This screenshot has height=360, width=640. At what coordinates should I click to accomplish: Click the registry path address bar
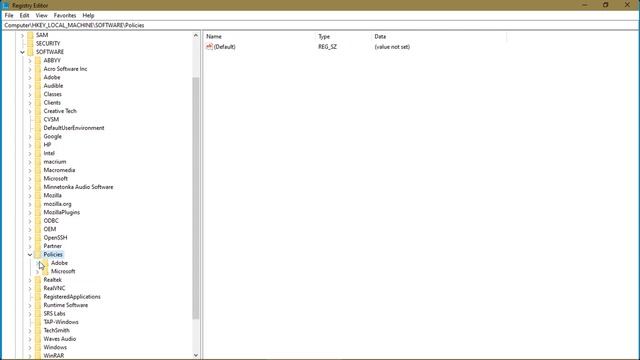320,25
